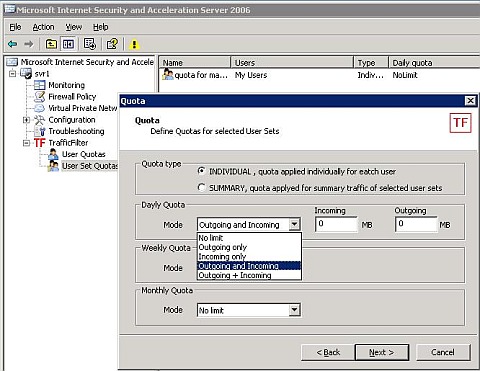Expand the Configuration tree node
The width and height of the screenshot is (480, 371).
coord(26,120)
